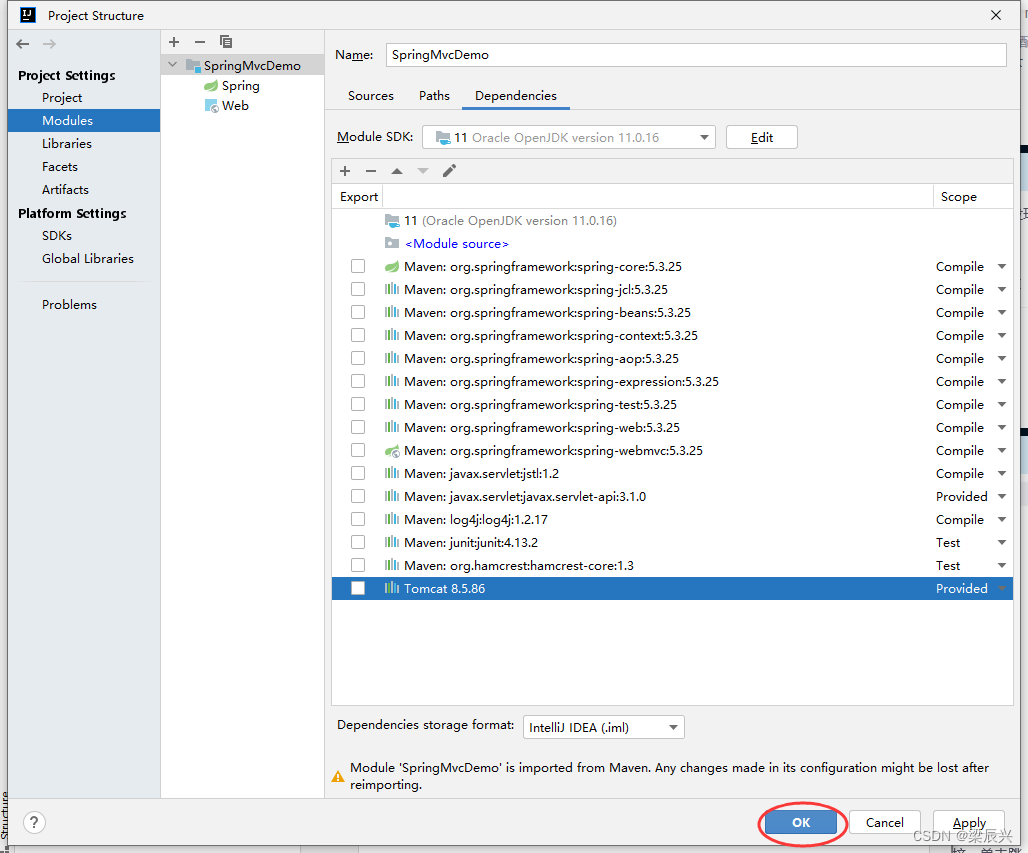Toggle export checkbox for spring-context
Image resolution: width=1028 pixels, height=853 pixels.
point(358,335)
